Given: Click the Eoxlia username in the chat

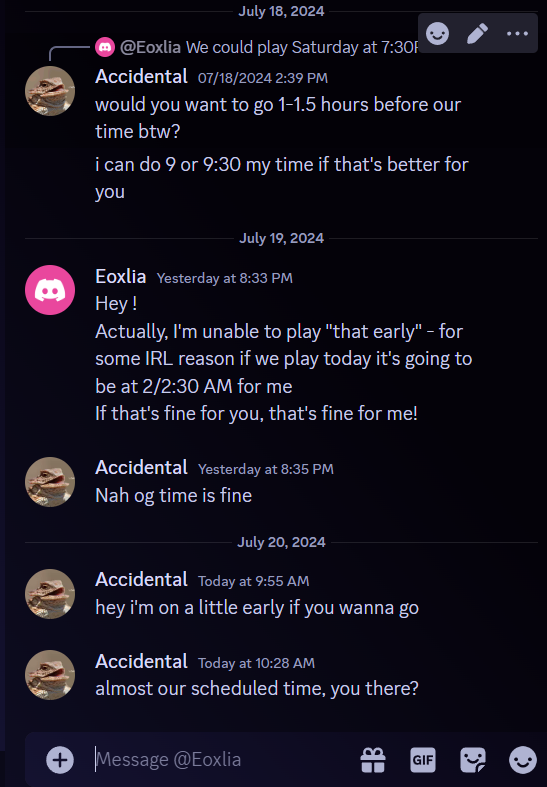Looking at the screenshot, I should click(x=120, y=277).
